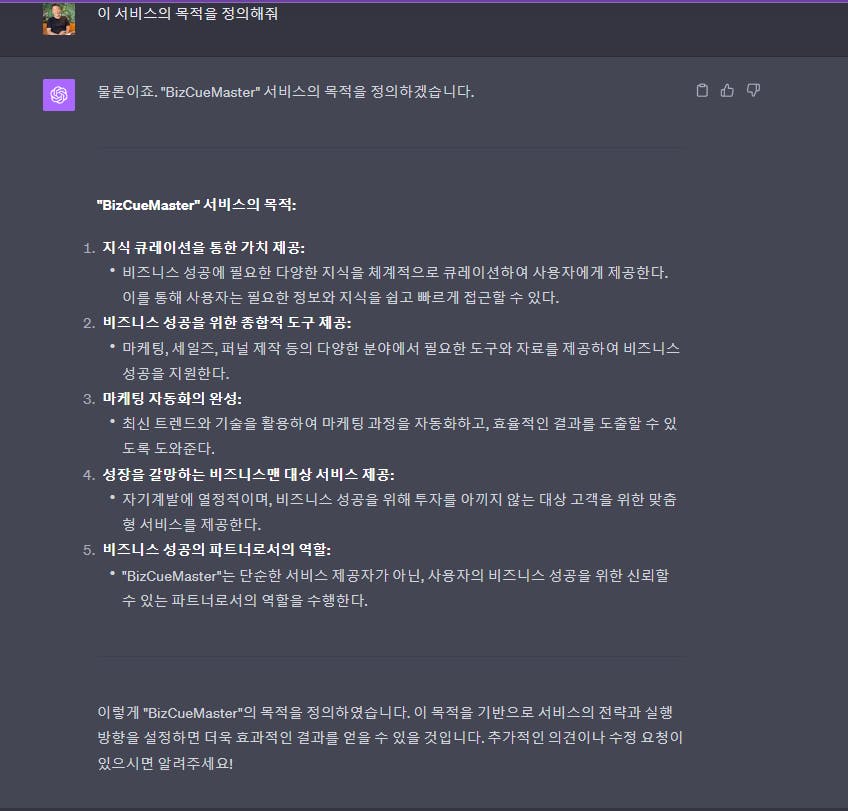Give the response a thumbs up
The image size is (848, 811).
click(727, 90)
